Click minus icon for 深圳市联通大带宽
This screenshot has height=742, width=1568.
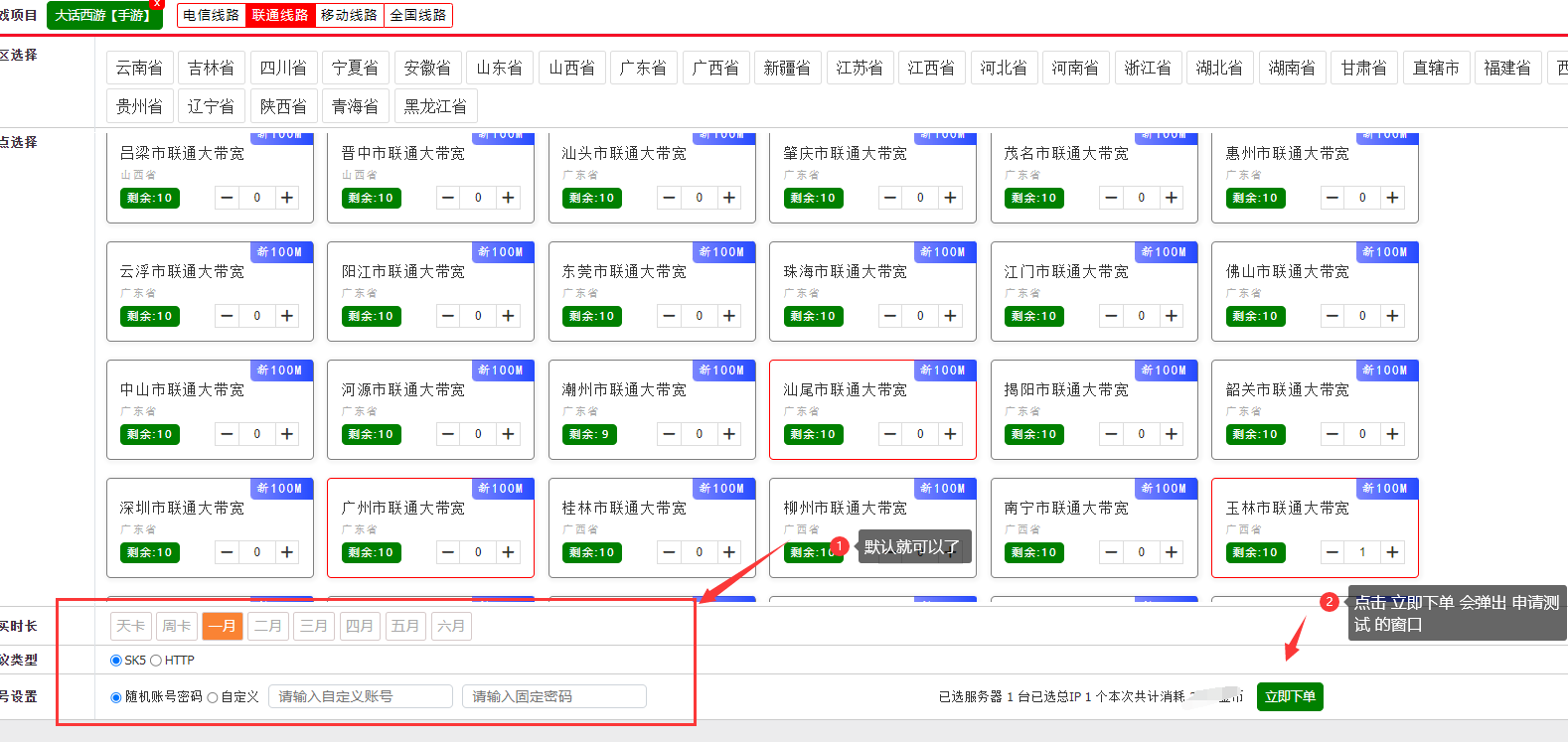pyautogui.click(x=228, y=552)
